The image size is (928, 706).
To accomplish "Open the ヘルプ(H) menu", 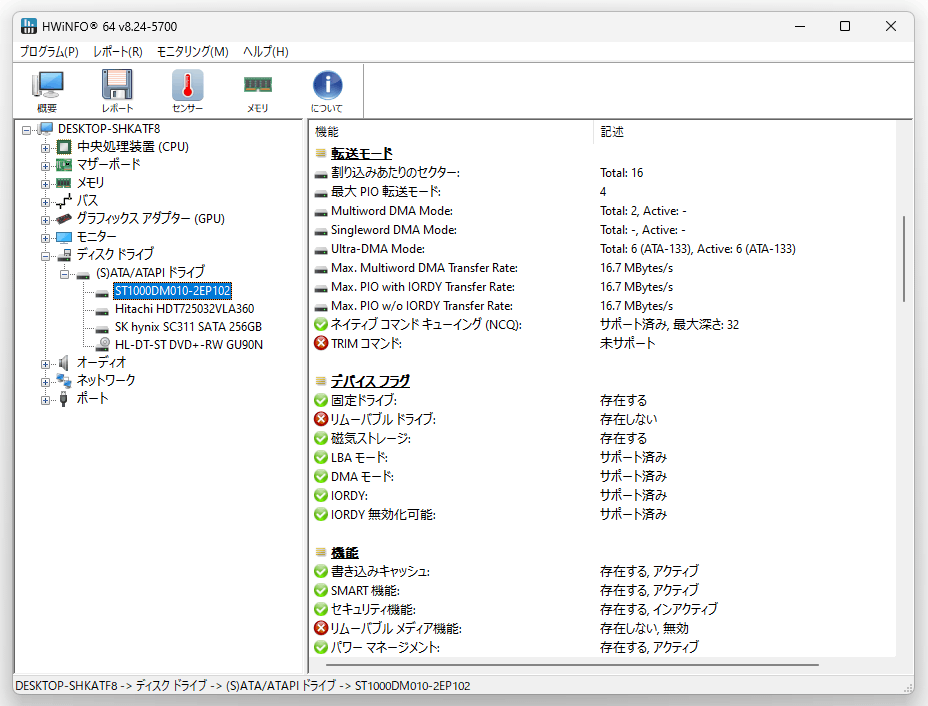I will pos(266,51).
